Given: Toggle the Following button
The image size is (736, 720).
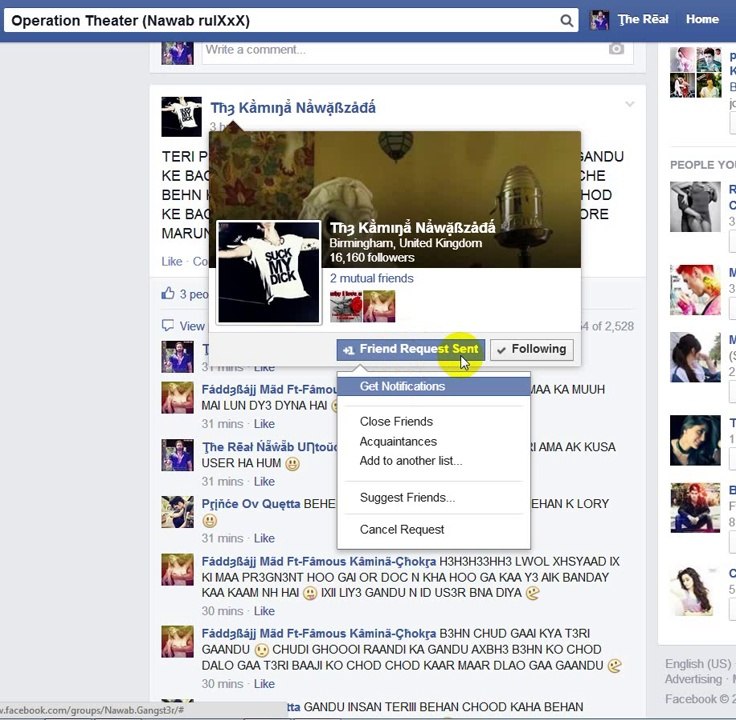Looking at the screenshot, I should 532,350.
